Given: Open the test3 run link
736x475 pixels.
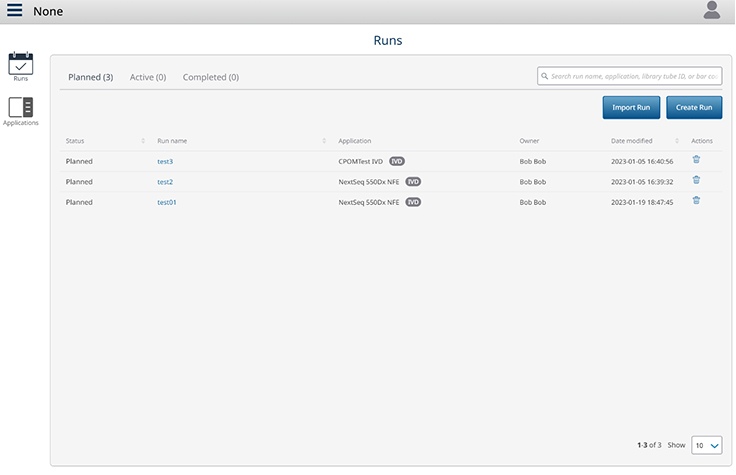Looking at the screenshot, I should 165,161.
